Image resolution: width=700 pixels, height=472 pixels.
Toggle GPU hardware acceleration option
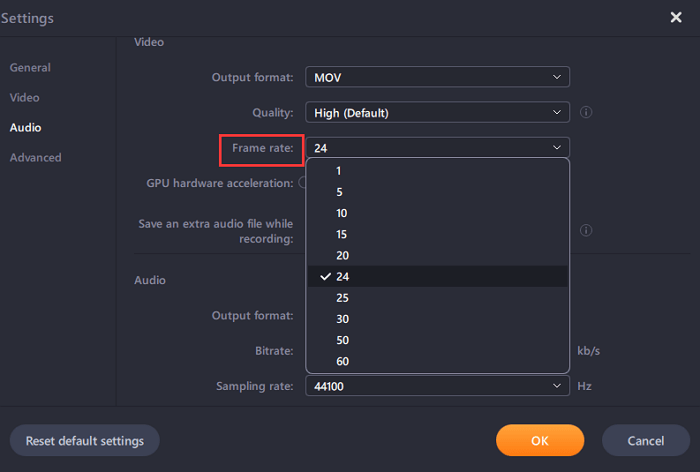301,183
